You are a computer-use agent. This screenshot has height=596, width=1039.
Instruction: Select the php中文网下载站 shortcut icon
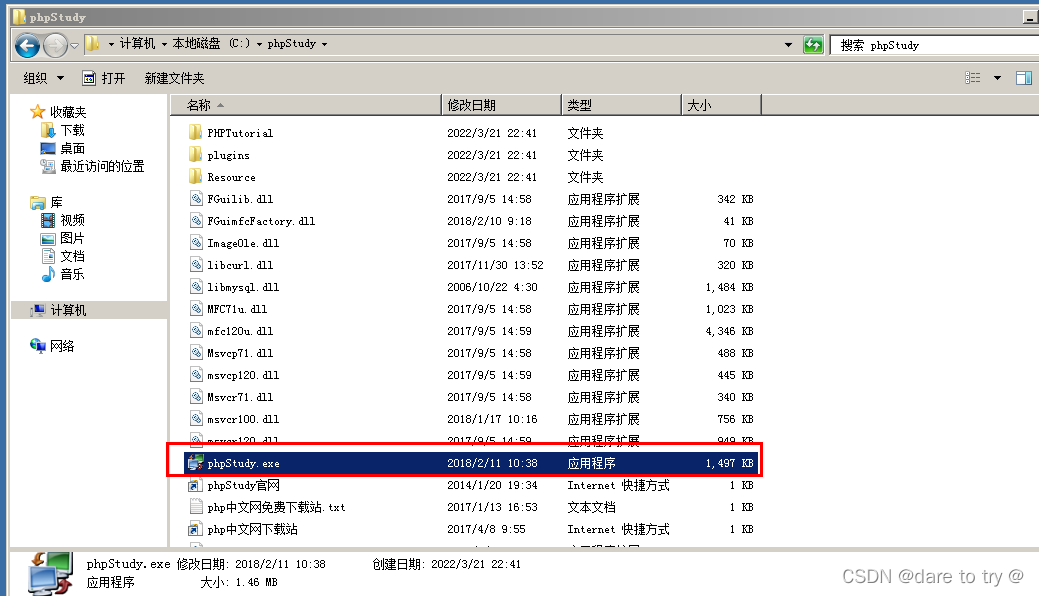pos(195,528)
